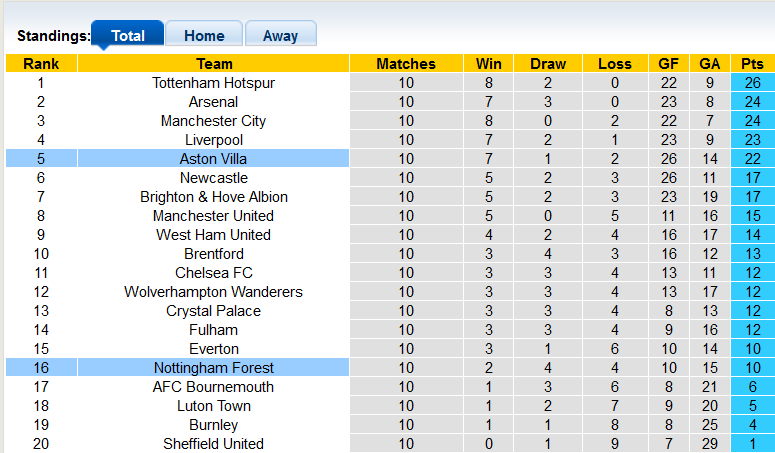Click the Pts column header

[x=752, y=64]
